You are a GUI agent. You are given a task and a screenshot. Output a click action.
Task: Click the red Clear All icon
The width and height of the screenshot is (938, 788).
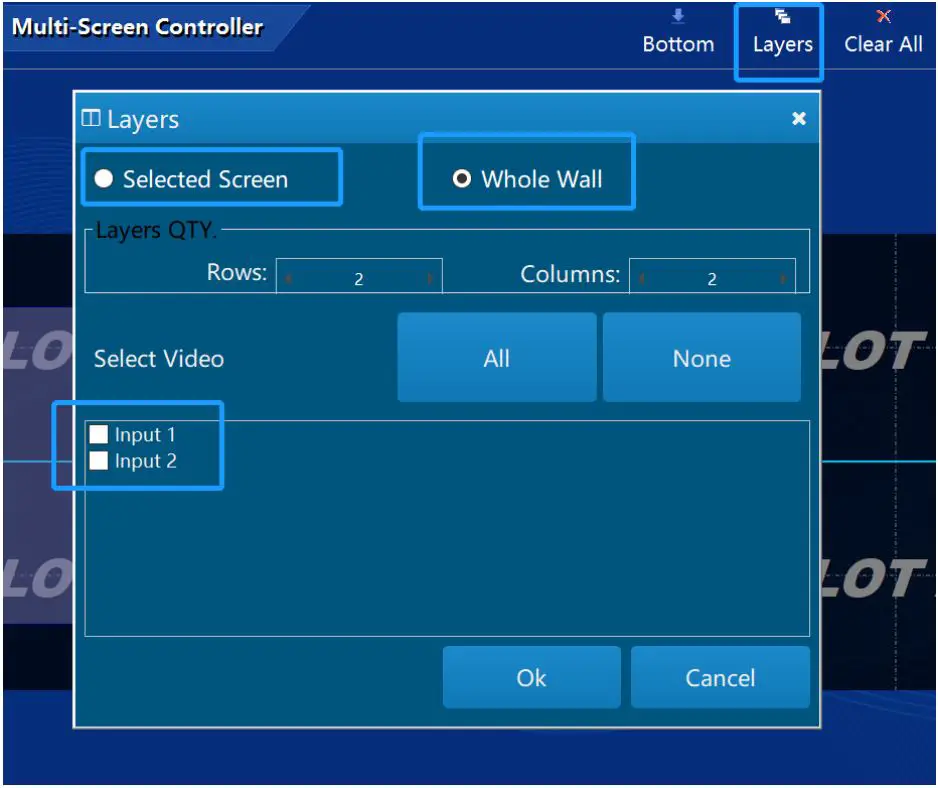pos(883,15)
